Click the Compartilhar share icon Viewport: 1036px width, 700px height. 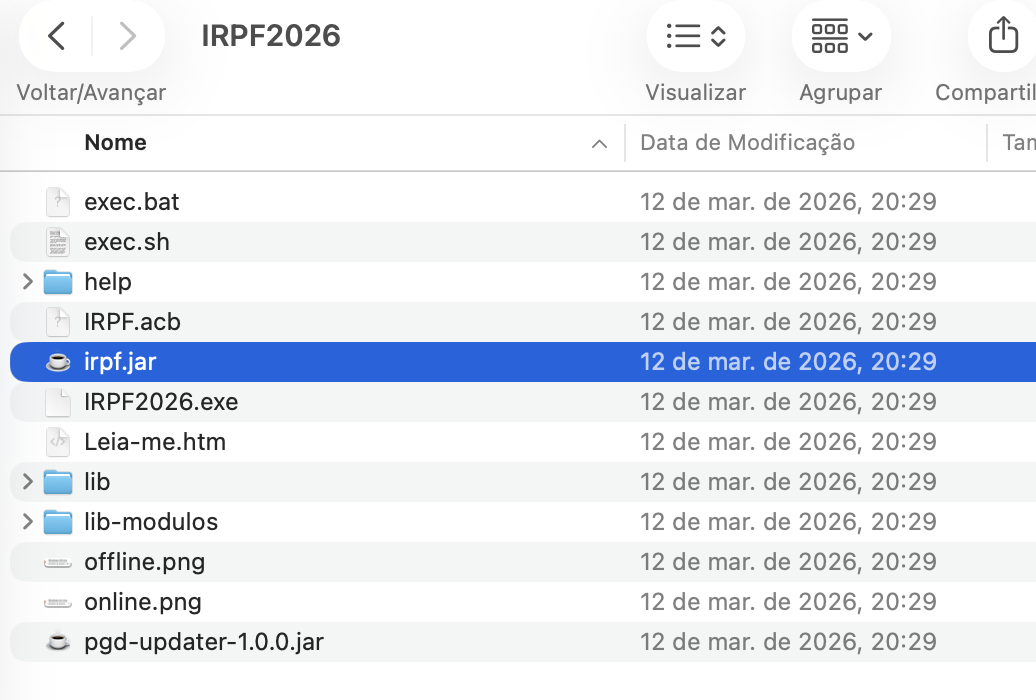pos(1003,34)
